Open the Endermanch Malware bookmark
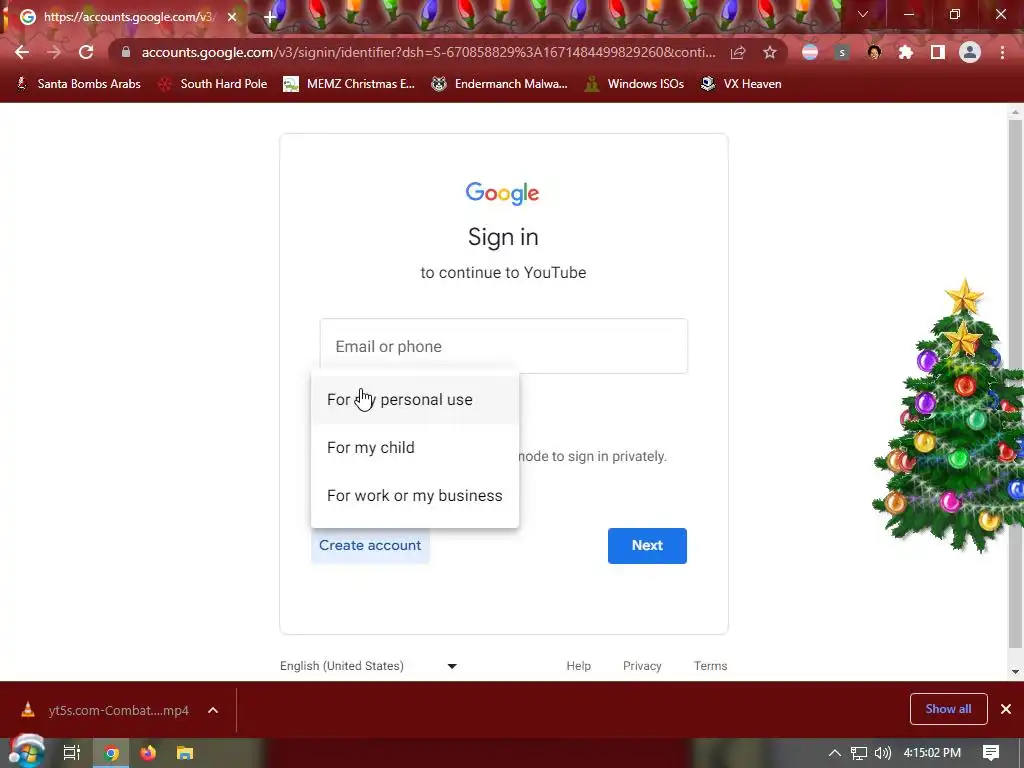 point(500,84)
